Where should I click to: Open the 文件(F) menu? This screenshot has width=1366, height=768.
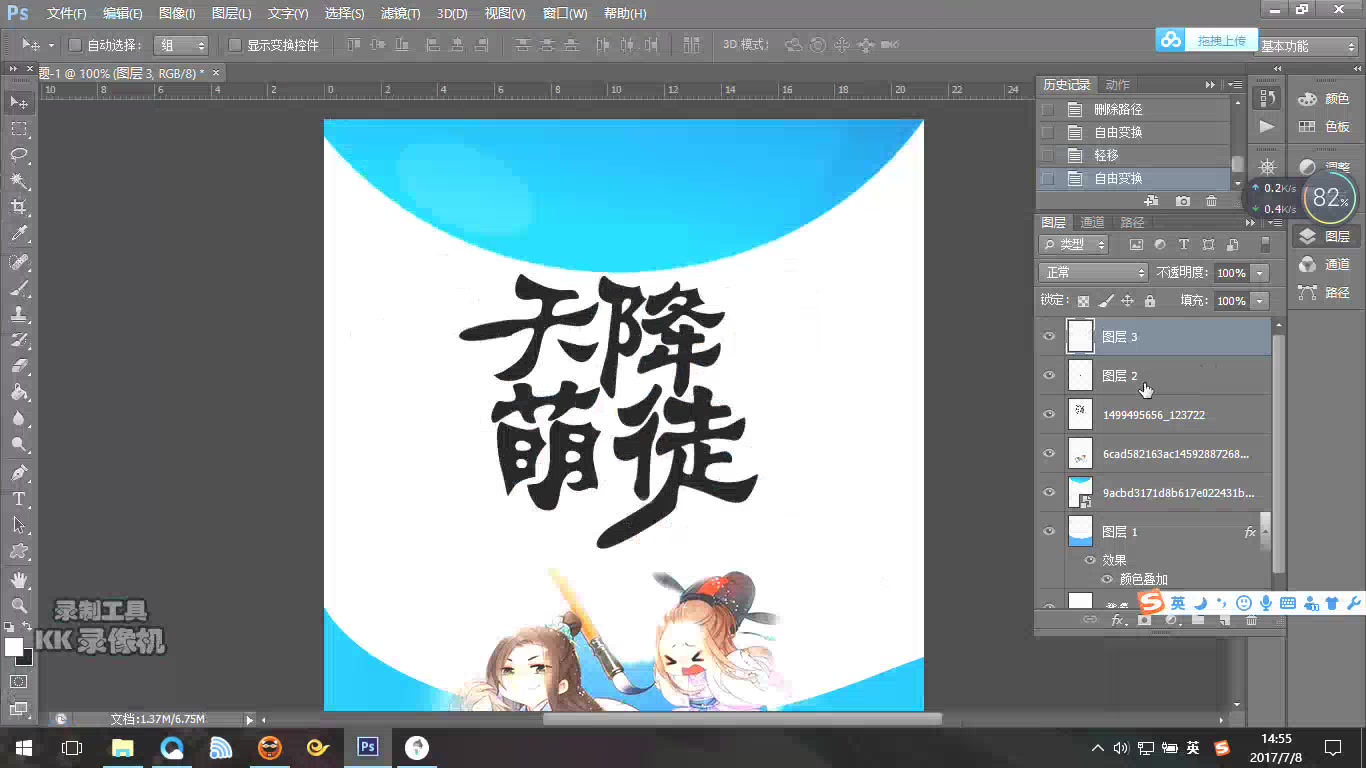67,14
